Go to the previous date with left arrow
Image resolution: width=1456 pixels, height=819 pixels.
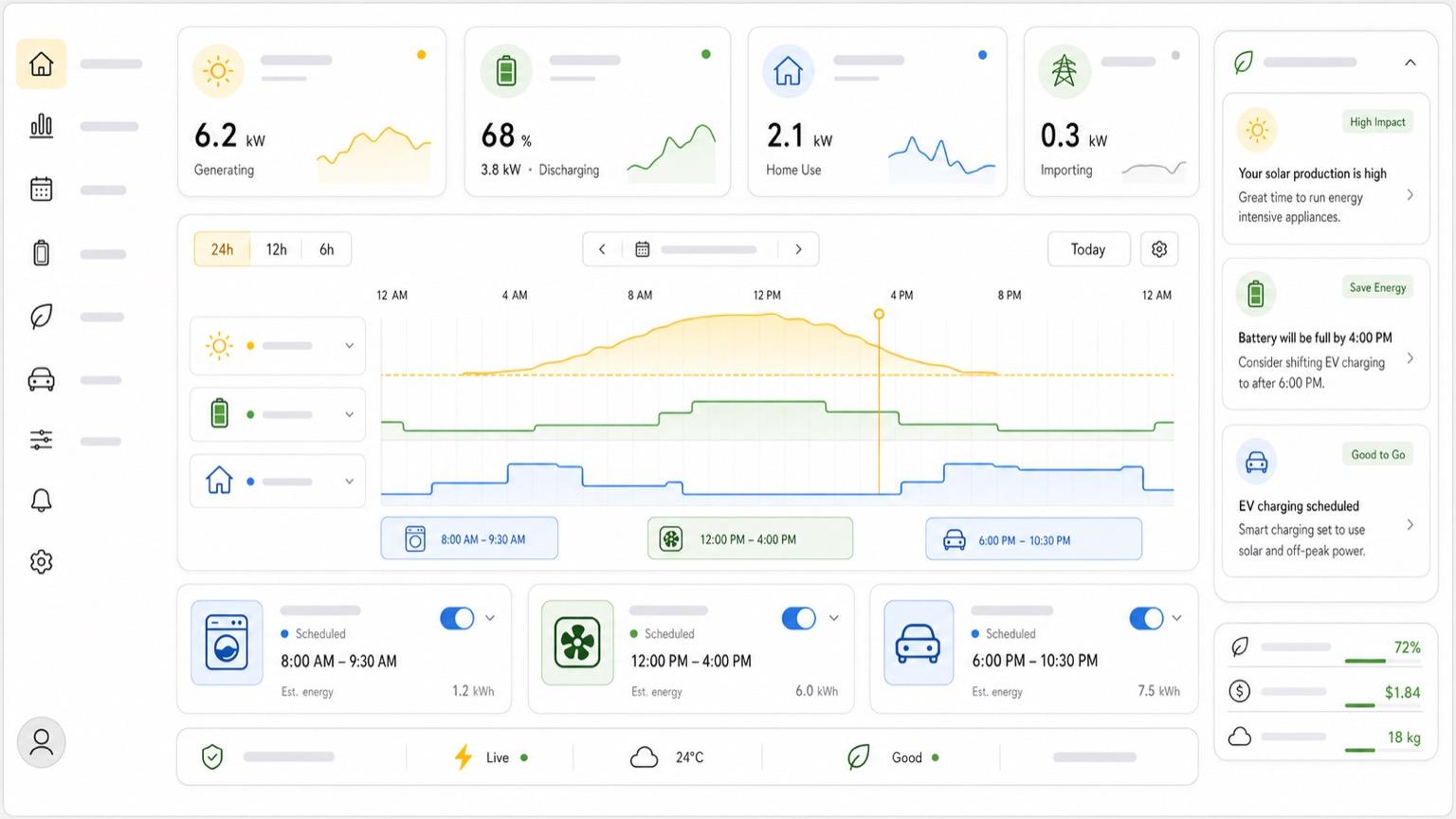tap(602, 249)
